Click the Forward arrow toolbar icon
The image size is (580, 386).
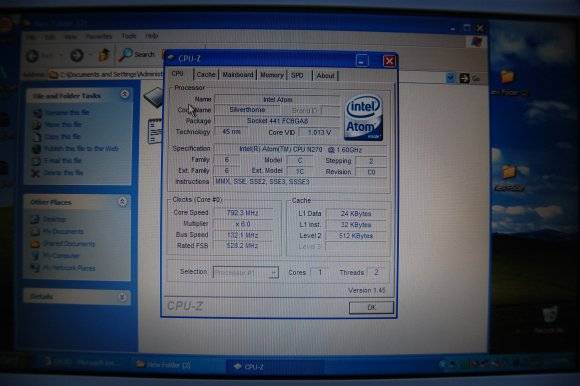click(x=77, y=55)
